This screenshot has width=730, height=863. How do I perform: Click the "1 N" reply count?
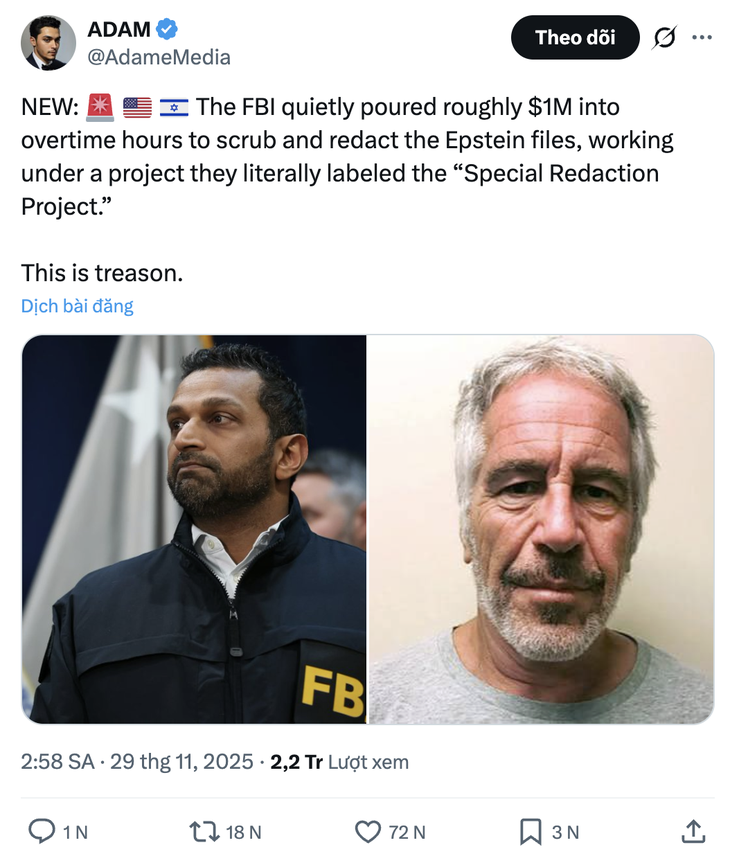pyautogui.click(x=75, y=832)
